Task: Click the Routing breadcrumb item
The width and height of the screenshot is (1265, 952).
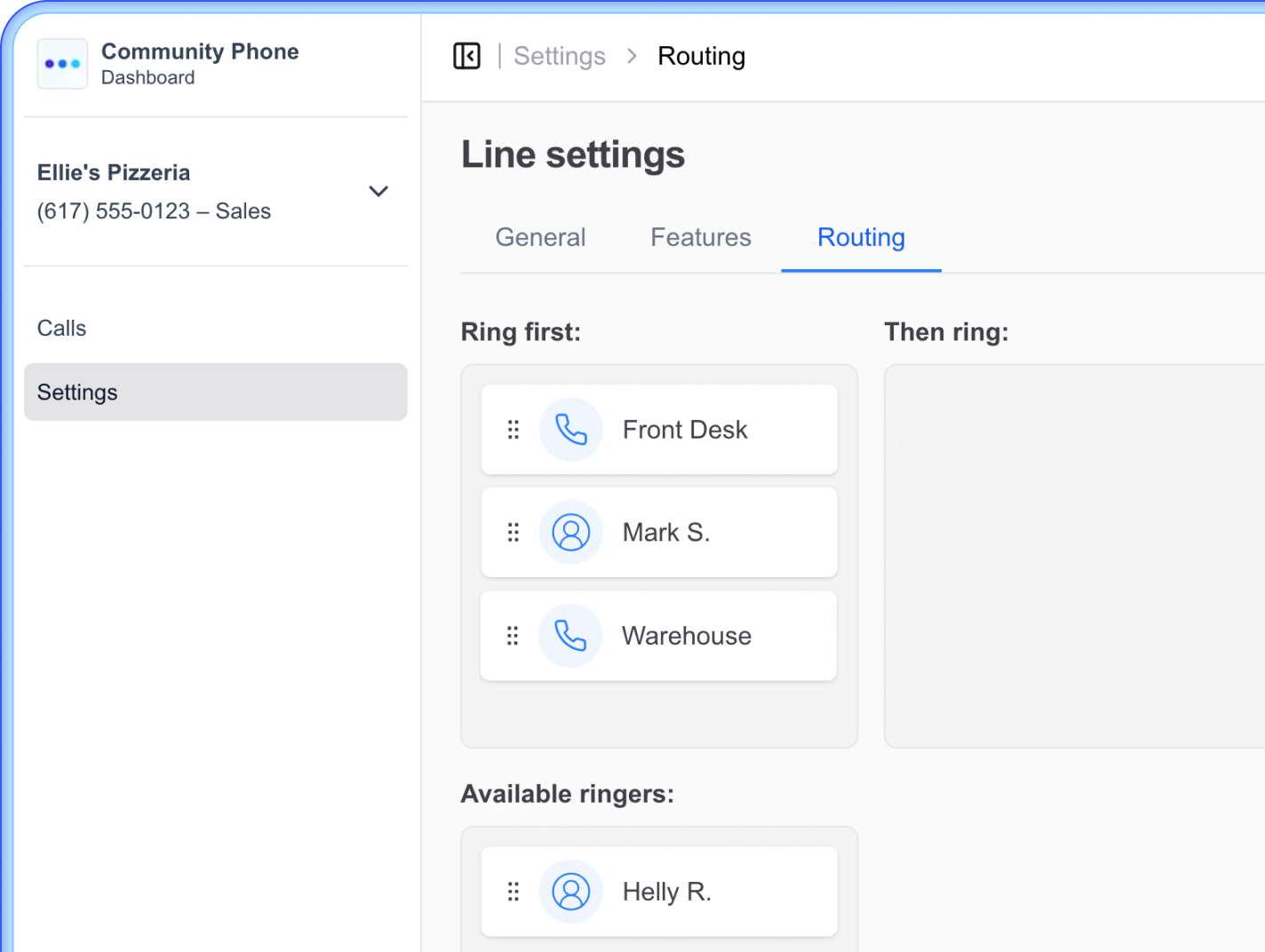Action: [x=701, y=56]
